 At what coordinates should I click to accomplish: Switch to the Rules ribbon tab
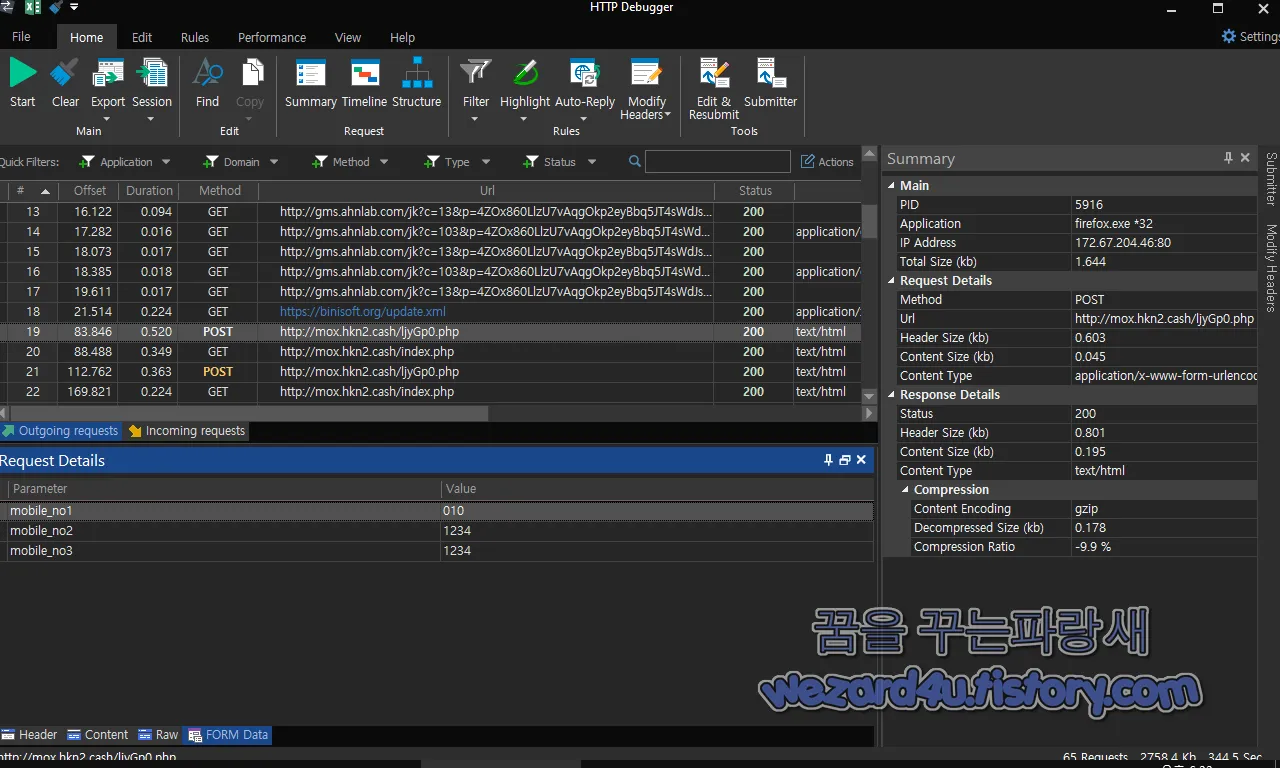pos(195,37)
